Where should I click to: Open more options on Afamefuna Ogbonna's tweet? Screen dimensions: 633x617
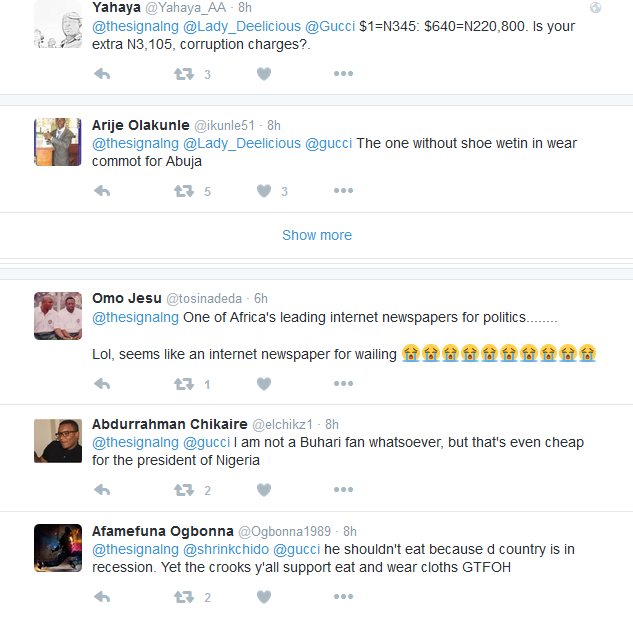tap(343, 597)
